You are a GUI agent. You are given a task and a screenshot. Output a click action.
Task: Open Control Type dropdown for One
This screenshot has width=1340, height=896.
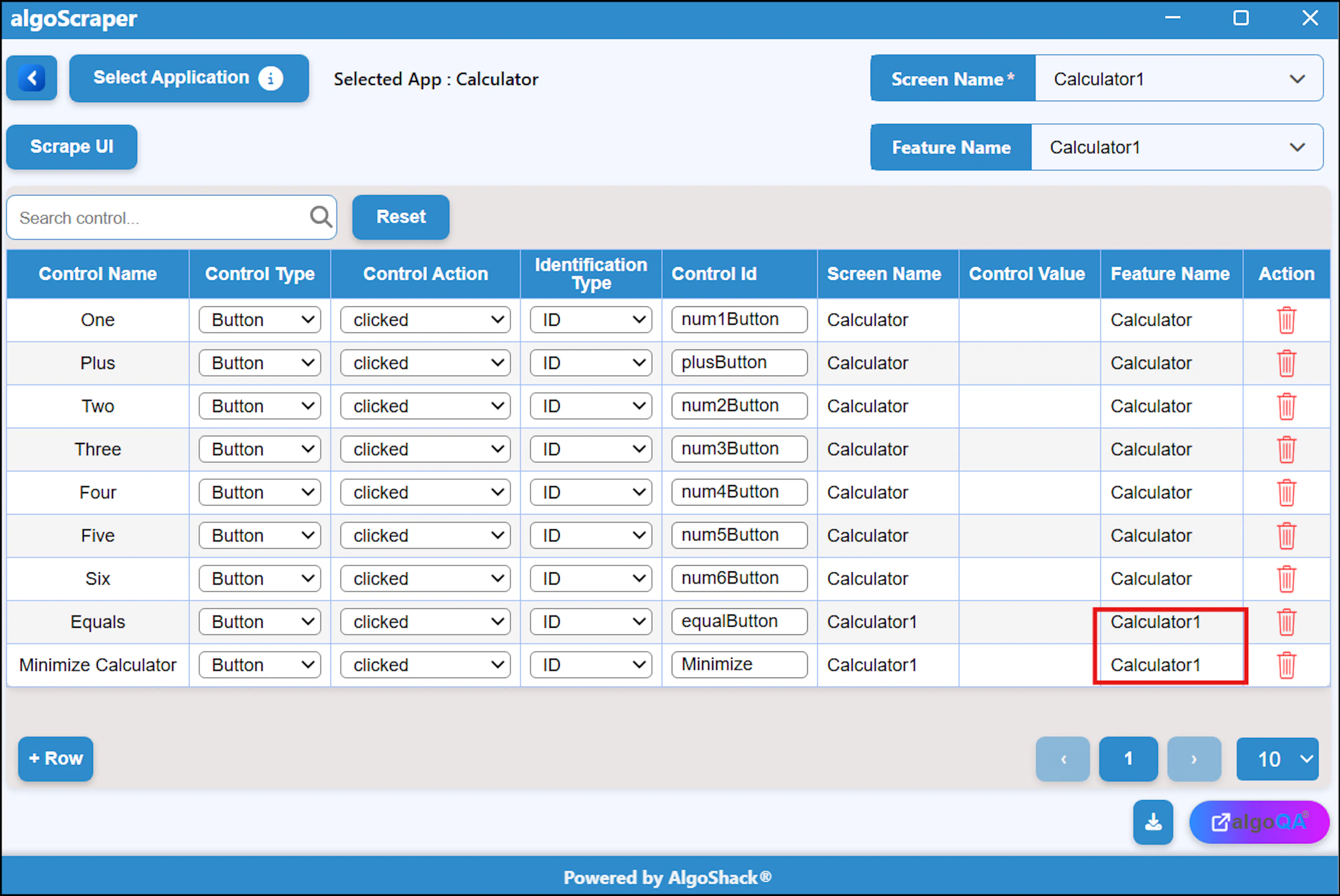(x=260, y=320)
